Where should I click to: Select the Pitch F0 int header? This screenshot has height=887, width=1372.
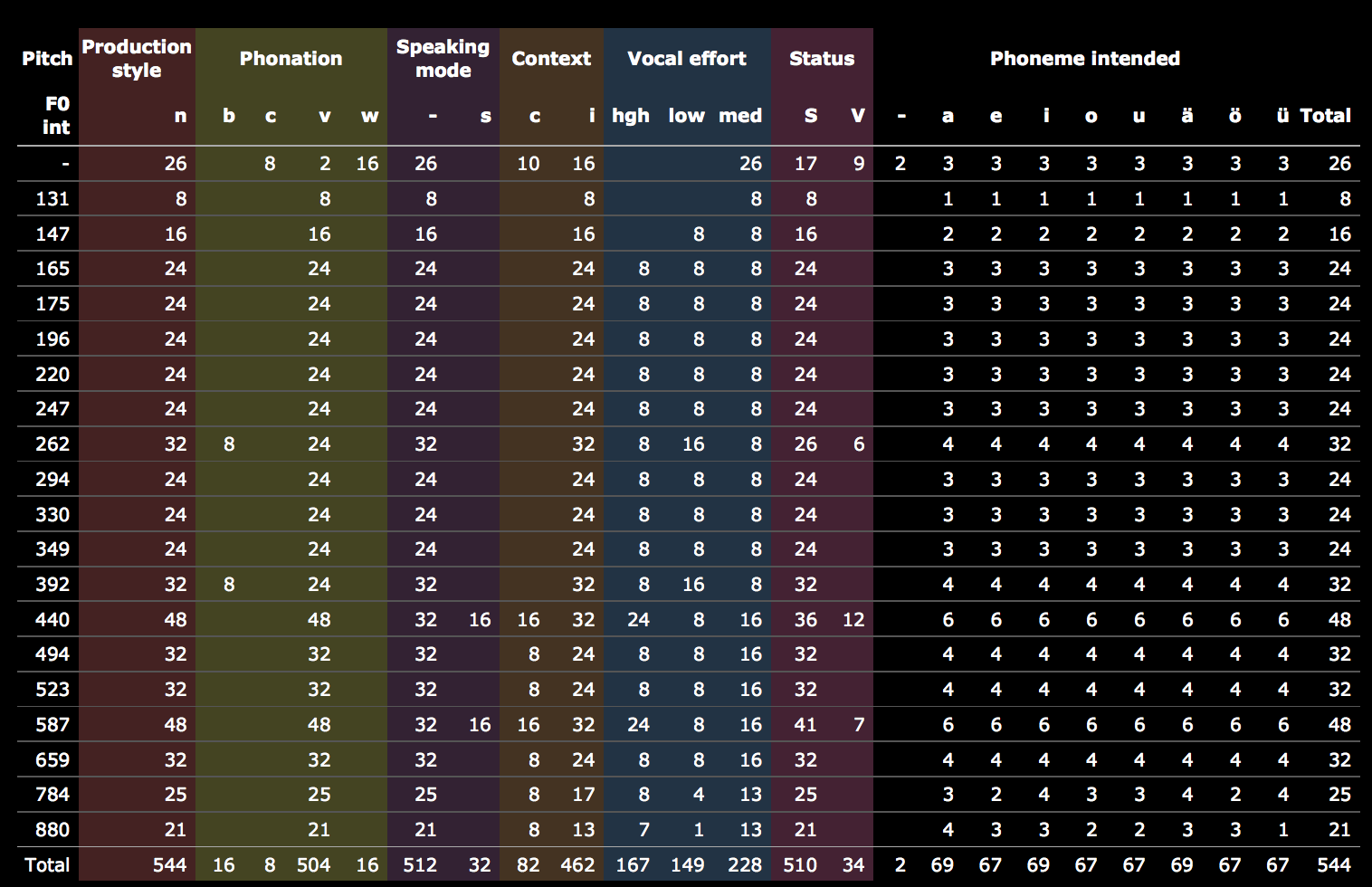[x=47, y=92]
